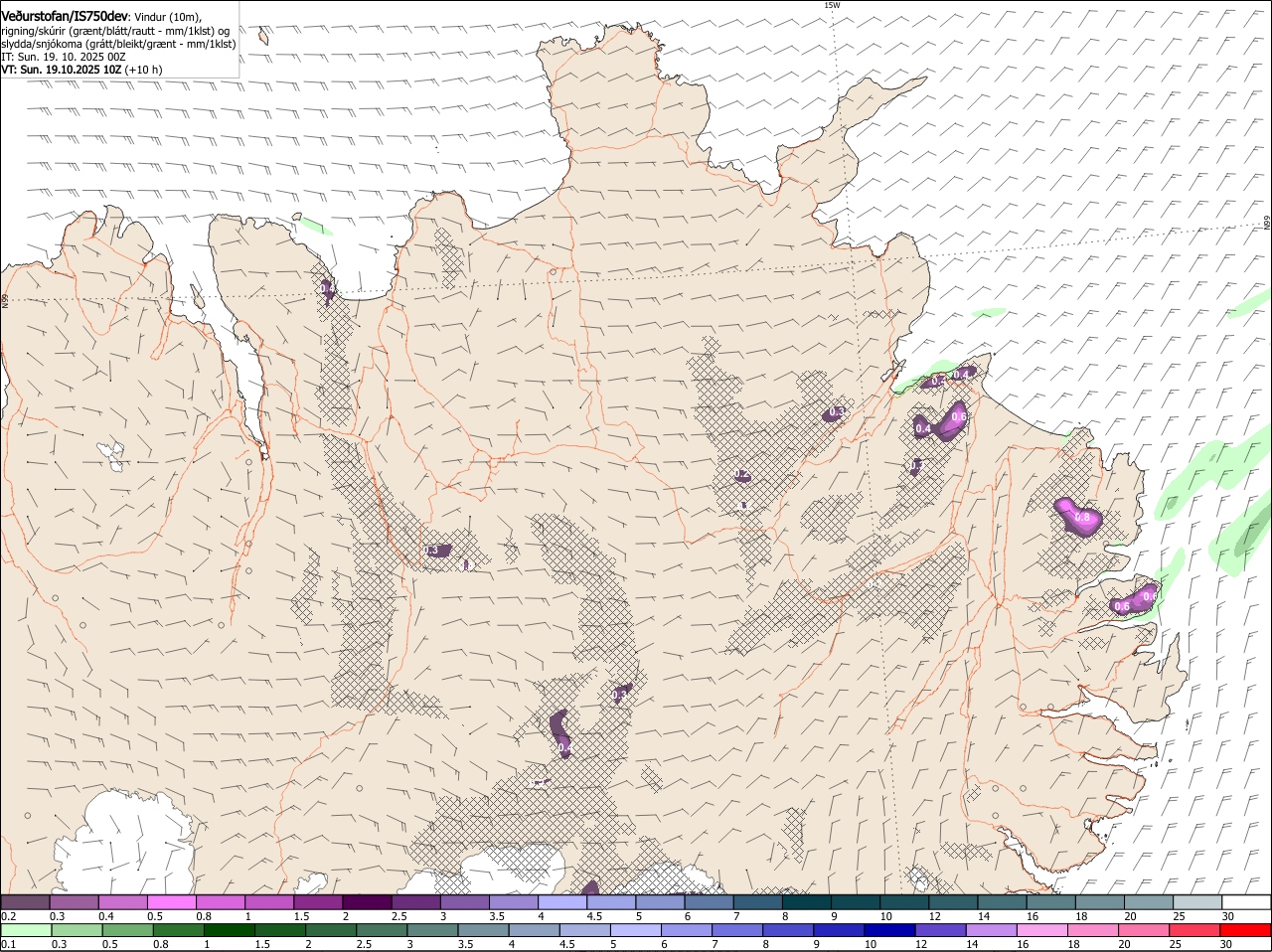The image size is (1272, 952).
Task: Pick bottom legend swatch between 14 and 16
Action: (x=991, y=930)
